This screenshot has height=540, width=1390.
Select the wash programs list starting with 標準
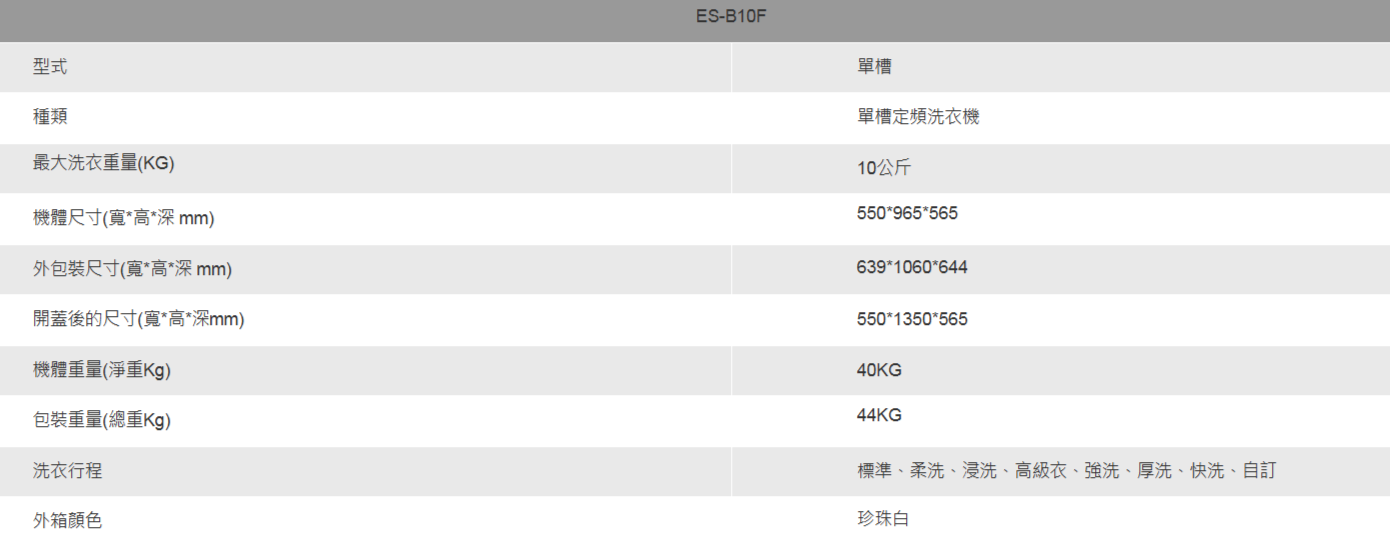pos(1066,470)
